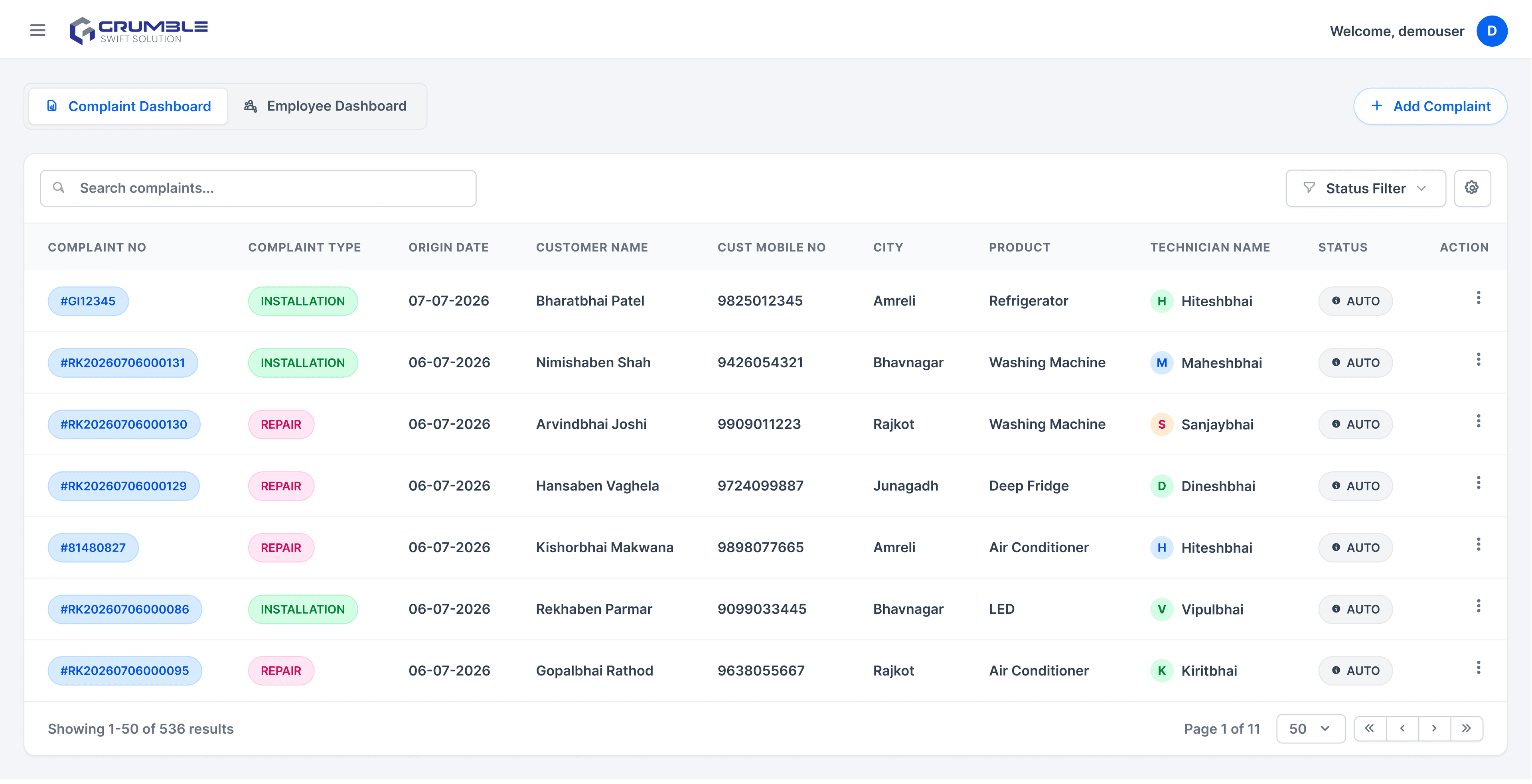
Task: Click the search magnifier icon
Action: pos(58,188)
